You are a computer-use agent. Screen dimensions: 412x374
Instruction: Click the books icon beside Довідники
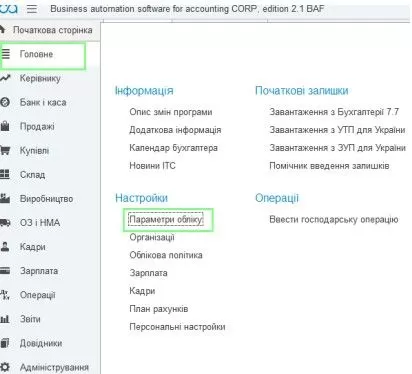[5, 343]
